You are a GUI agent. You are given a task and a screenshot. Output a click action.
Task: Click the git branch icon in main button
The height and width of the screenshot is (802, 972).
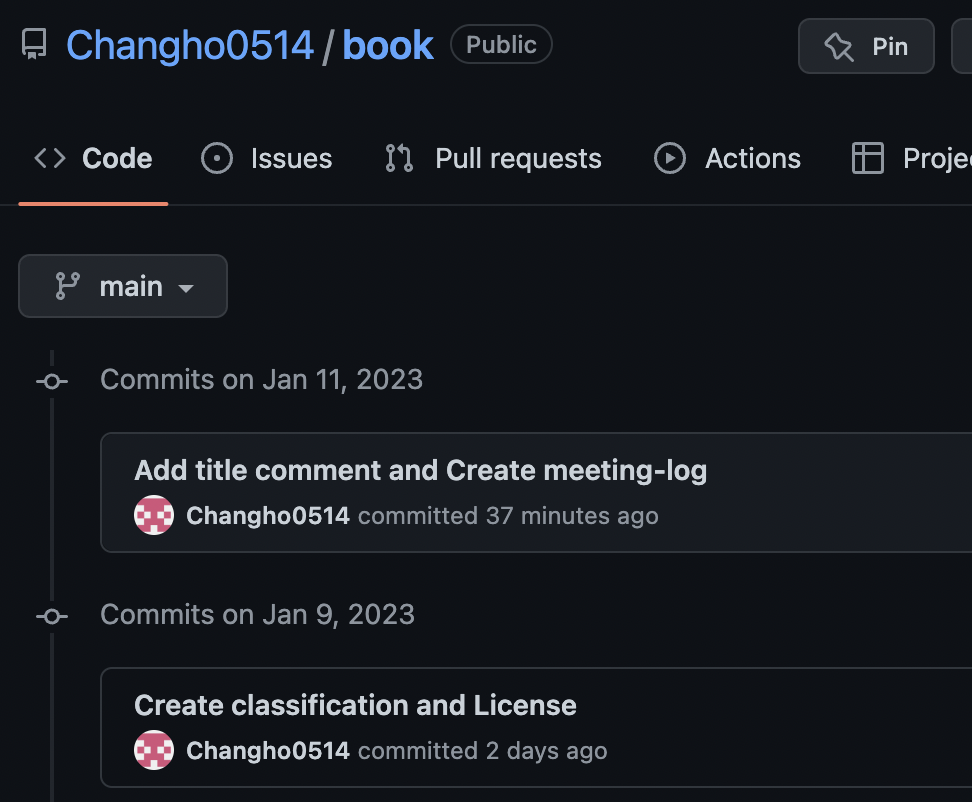tap(68, 286)
